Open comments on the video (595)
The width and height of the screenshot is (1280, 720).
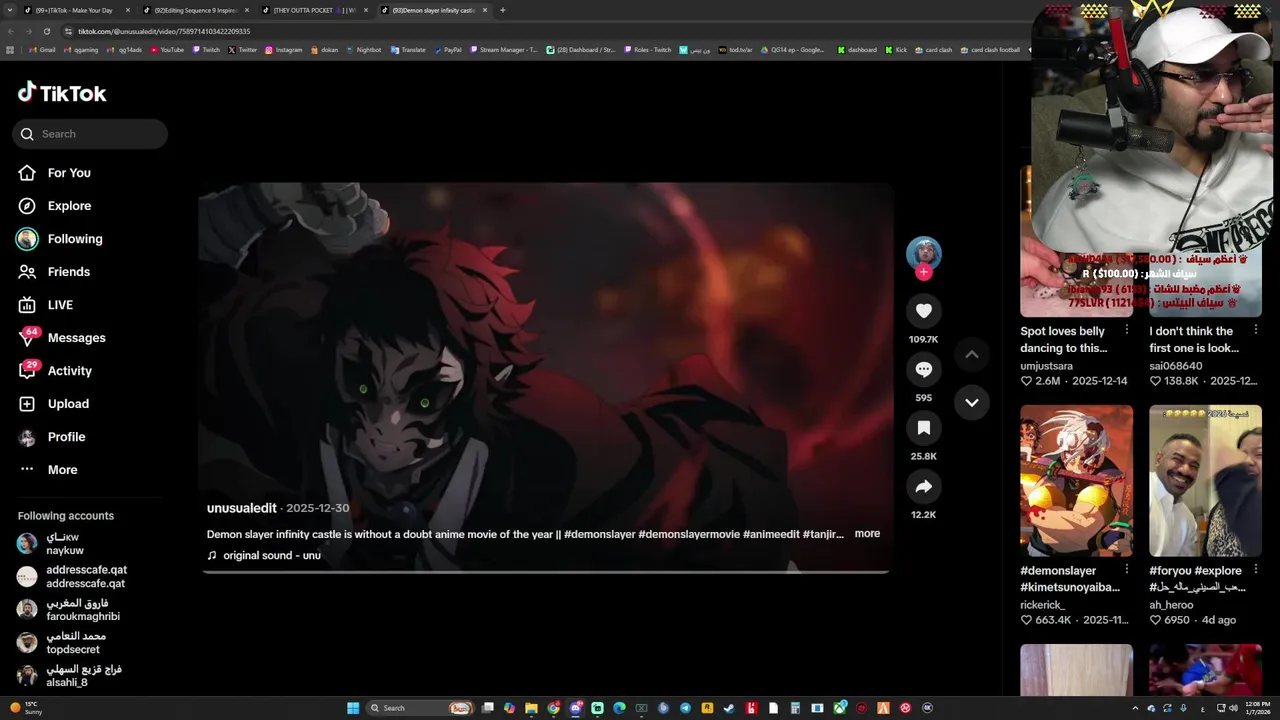(923, 369)
